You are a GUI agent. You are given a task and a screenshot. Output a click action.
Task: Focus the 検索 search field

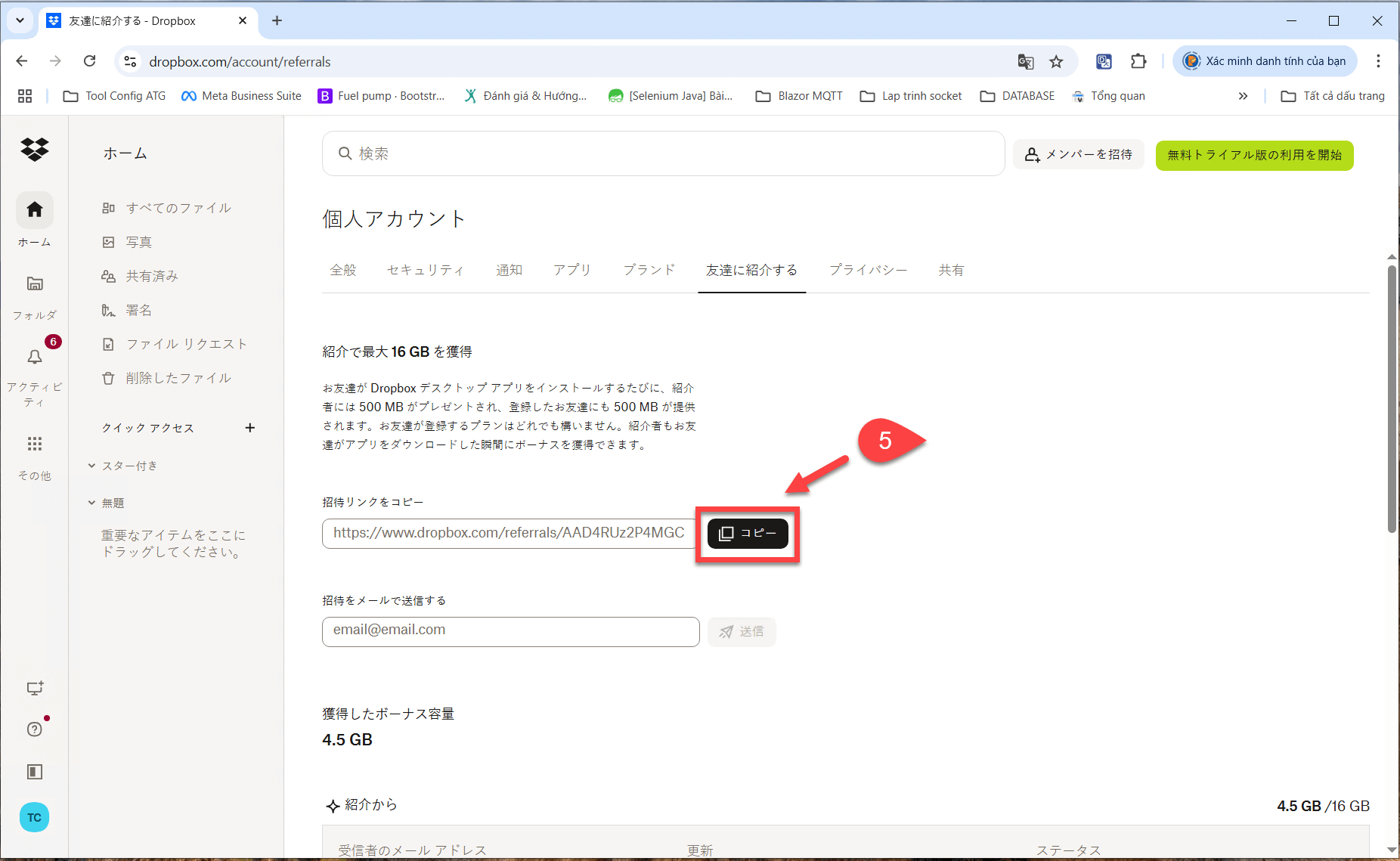(x=664, y=153)
